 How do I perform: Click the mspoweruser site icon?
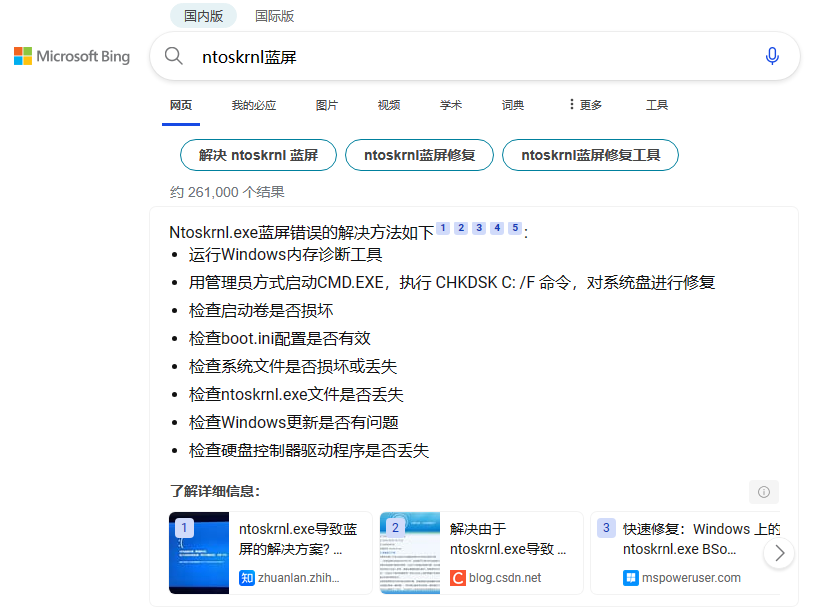pos(631,577)
